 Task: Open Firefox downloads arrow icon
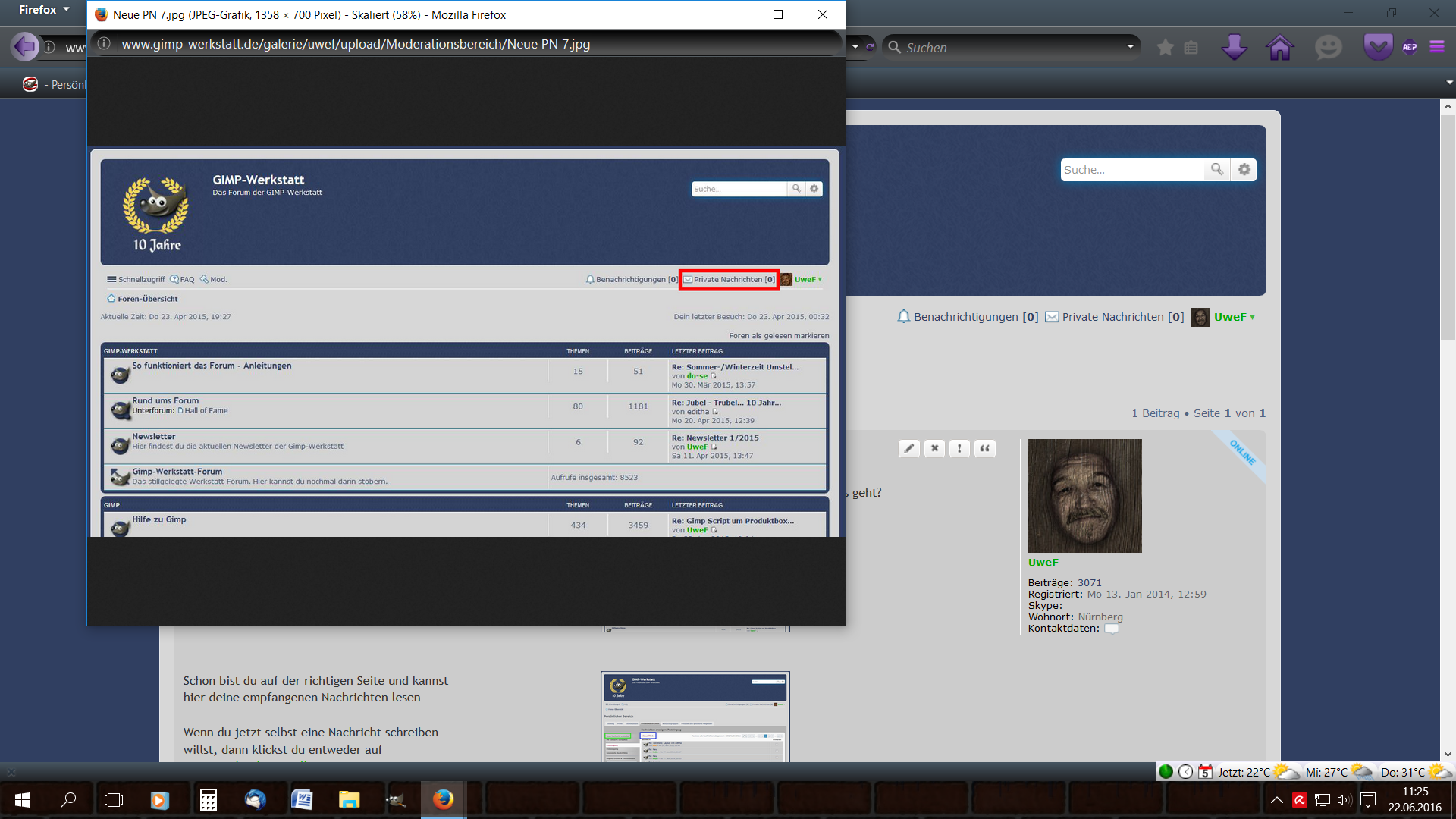(1234, 47)
